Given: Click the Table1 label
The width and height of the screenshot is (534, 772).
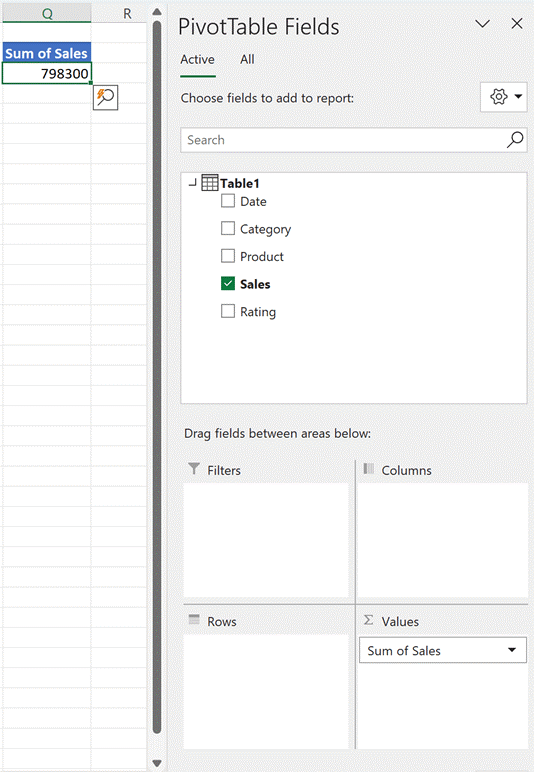Looking at the screenshot, I should (x=240, y=184).
